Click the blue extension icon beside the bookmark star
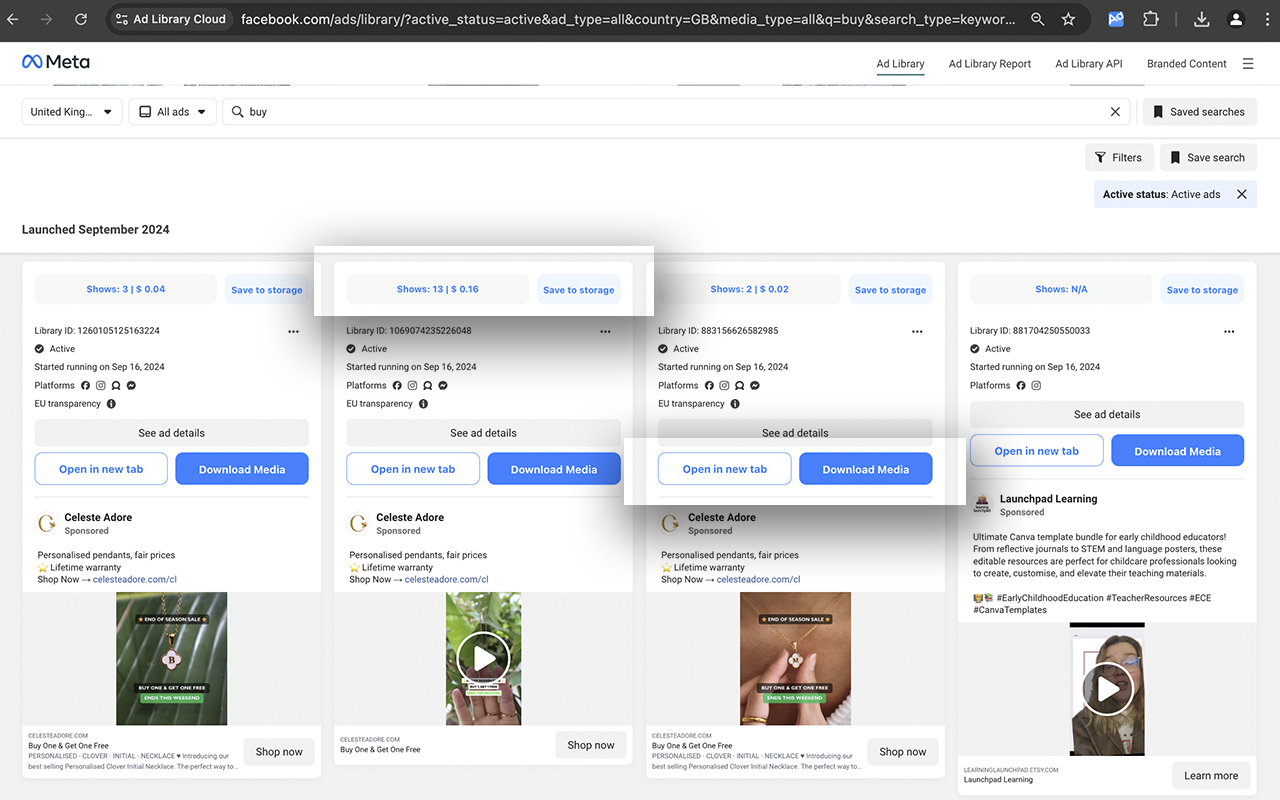The height and width of the screenshot is (800, 1280). 1117,19
